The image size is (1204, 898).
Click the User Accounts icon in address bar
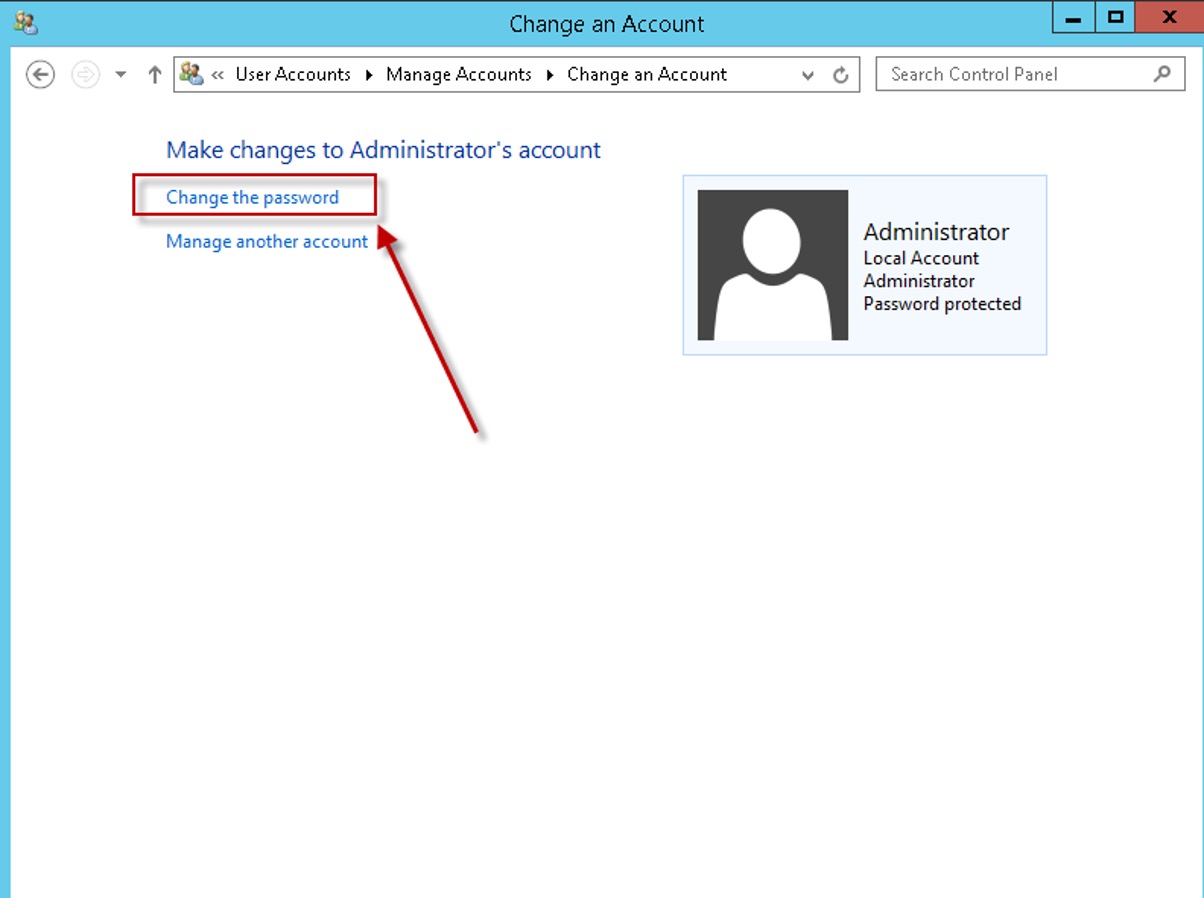point(191,73)
